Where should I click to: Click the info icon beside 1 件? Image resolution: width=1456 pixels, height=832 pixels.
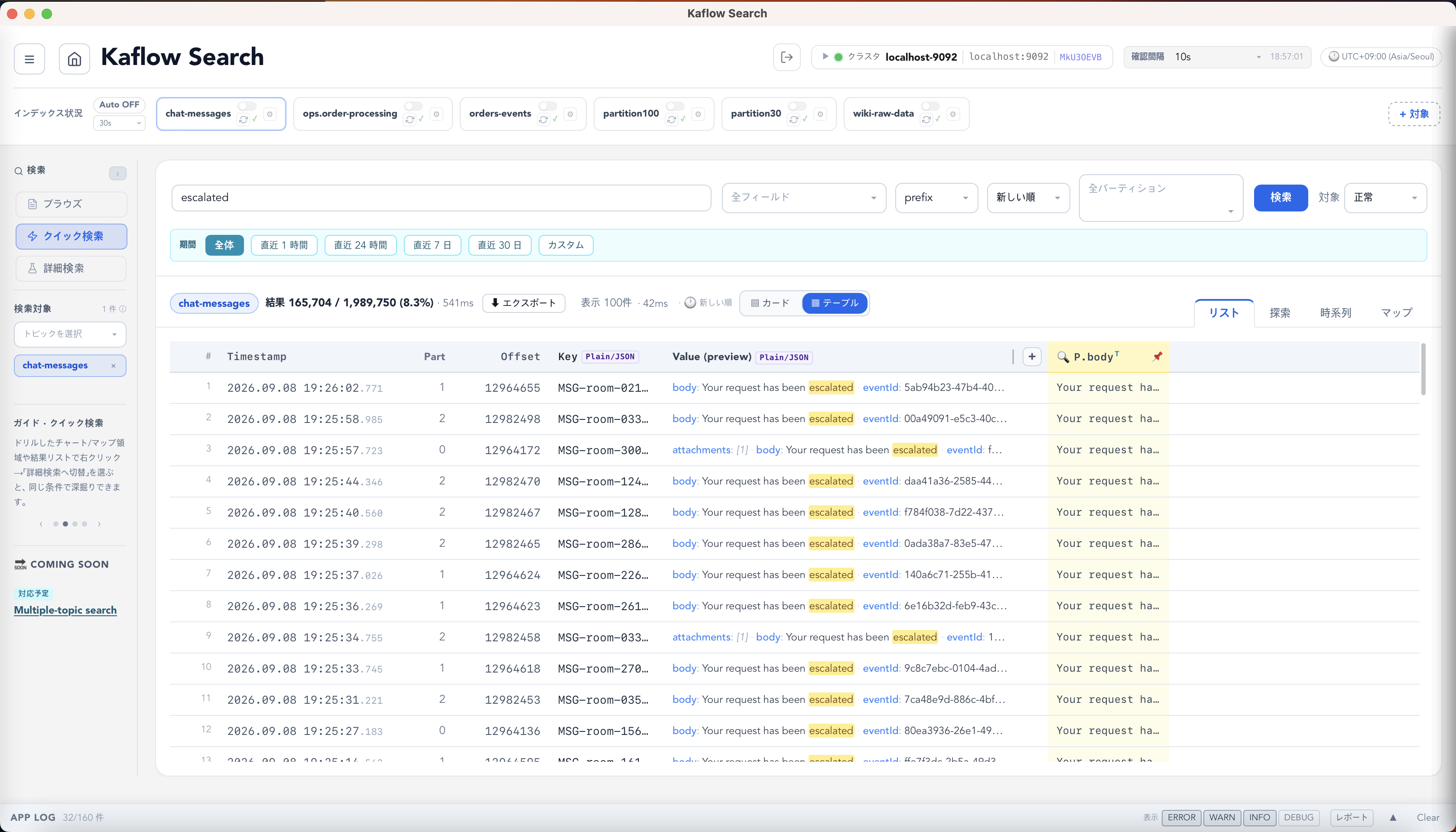click(123, 309)
